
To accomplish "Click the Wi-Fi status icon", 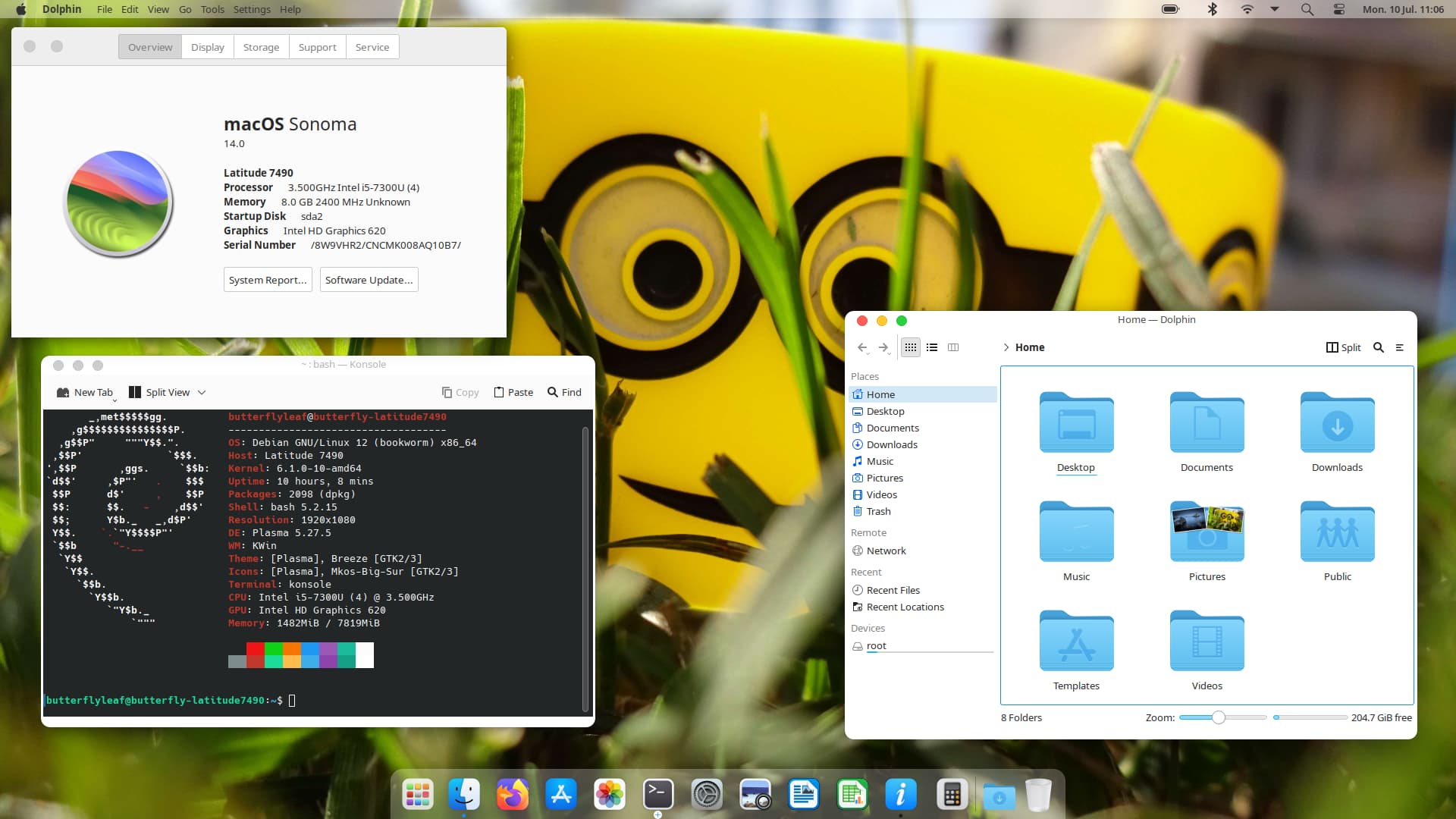I will tap(1247, 9).
